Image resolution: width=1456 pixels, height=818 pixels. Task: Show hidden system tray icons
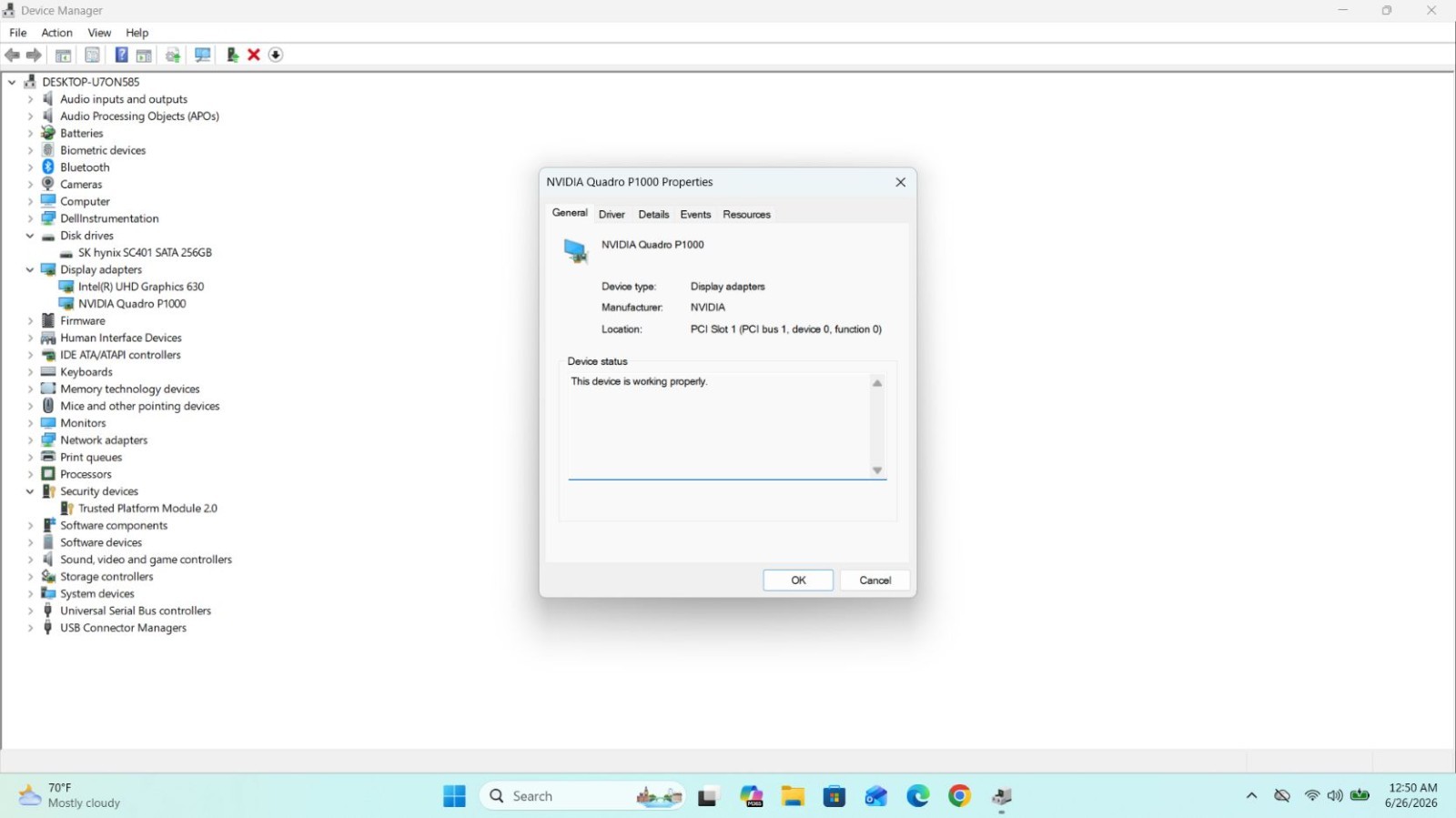(x=1251, y=796)
